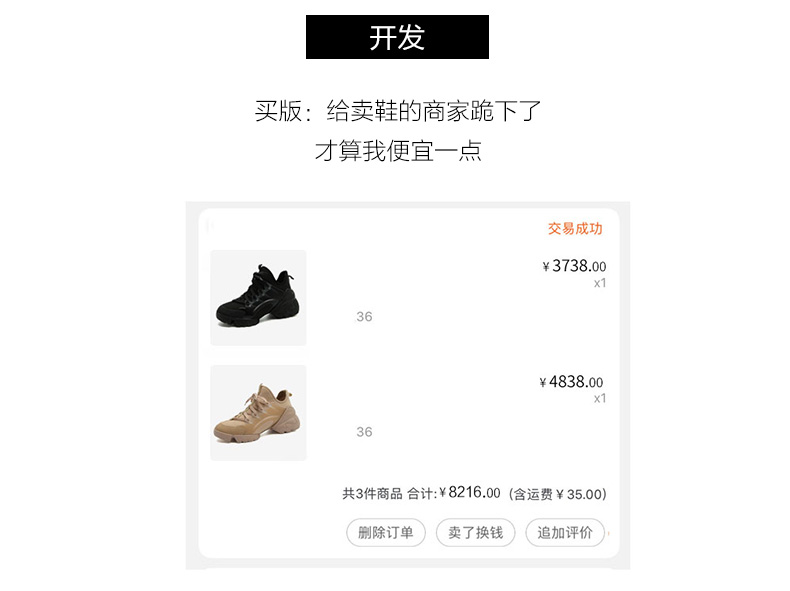Click size 36 of beige sneaker
790x591 pixels.
tap(364, 432)
